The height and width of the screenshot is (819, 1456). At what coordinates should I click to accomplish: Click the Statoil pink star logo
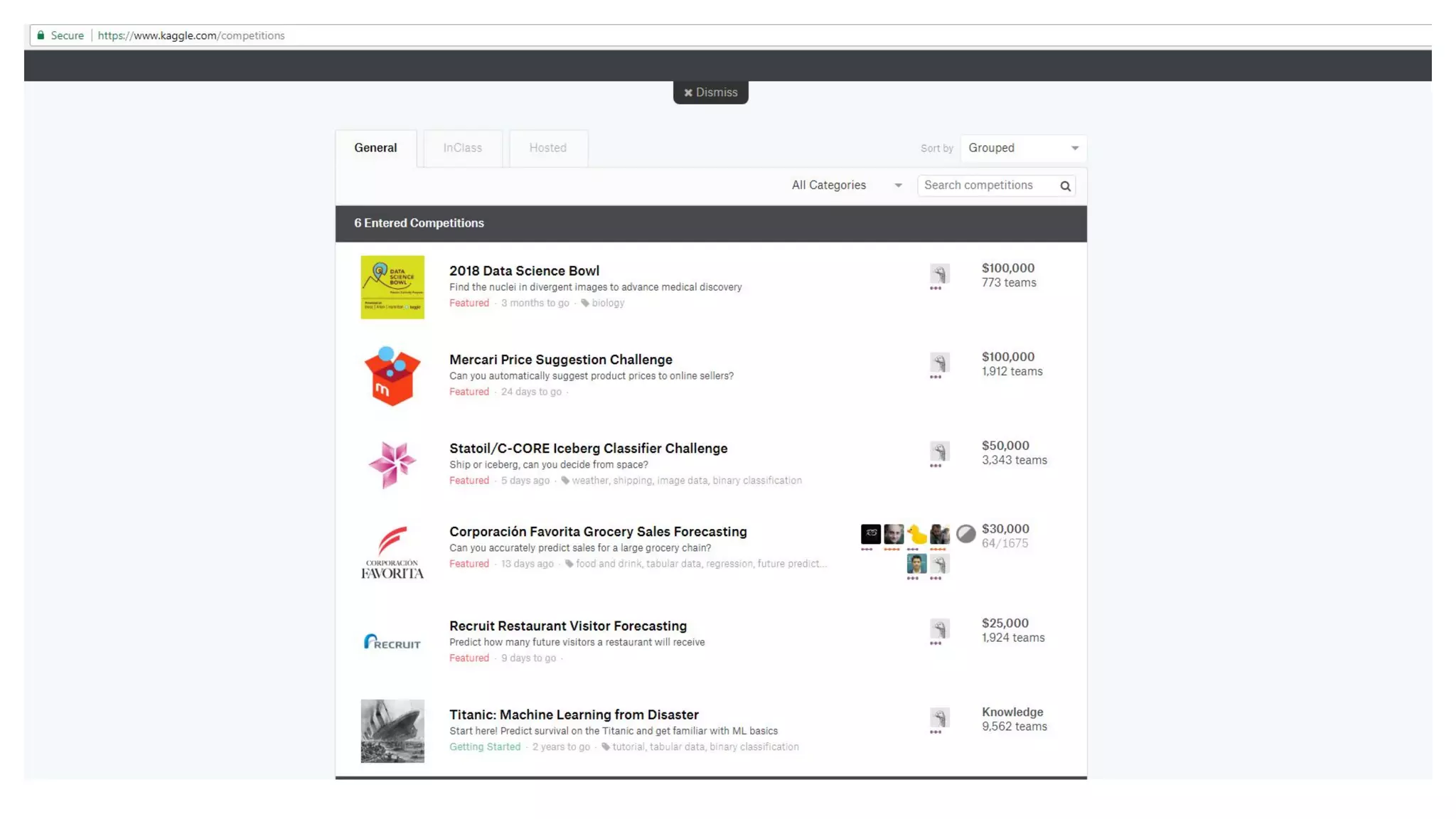point(392,464)
